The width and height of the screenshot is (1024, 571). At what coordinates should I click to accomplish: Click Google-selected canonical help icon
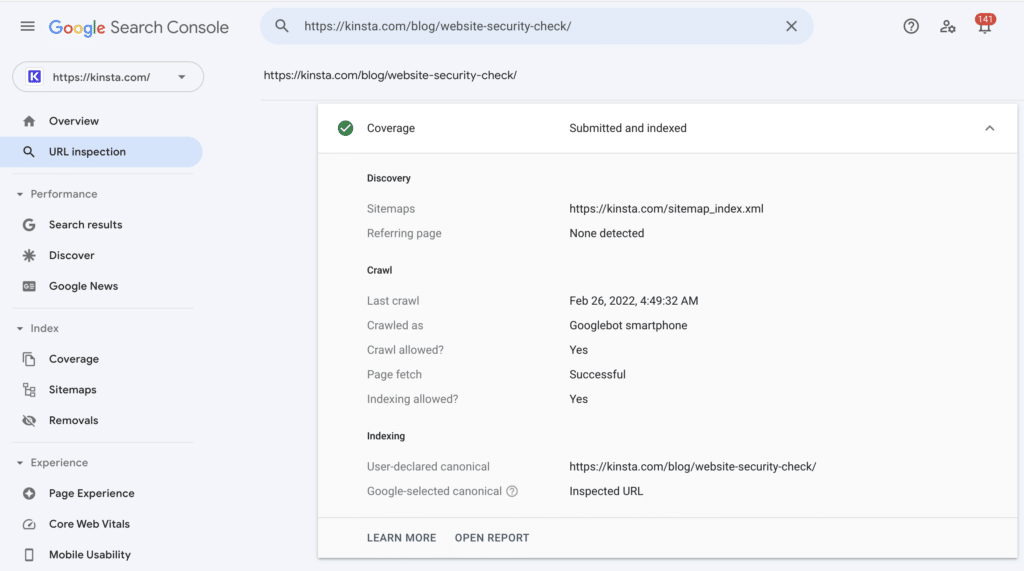(x=512, y=491)
